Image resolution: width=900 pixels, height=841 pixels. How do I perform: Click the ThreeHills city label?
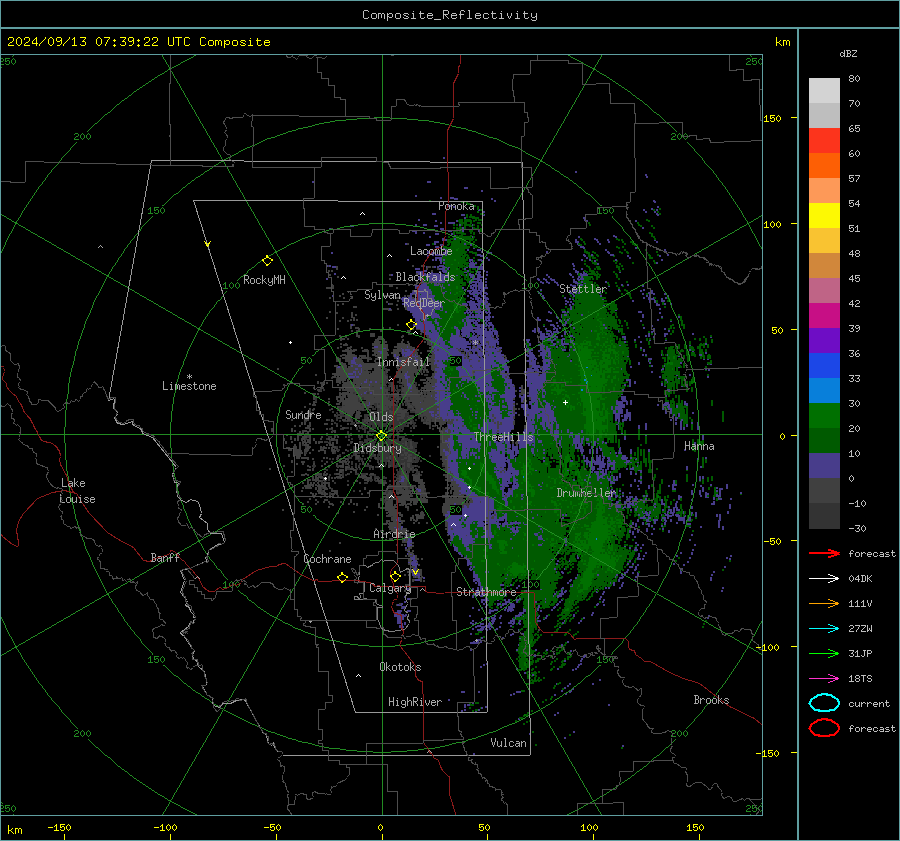503,437
